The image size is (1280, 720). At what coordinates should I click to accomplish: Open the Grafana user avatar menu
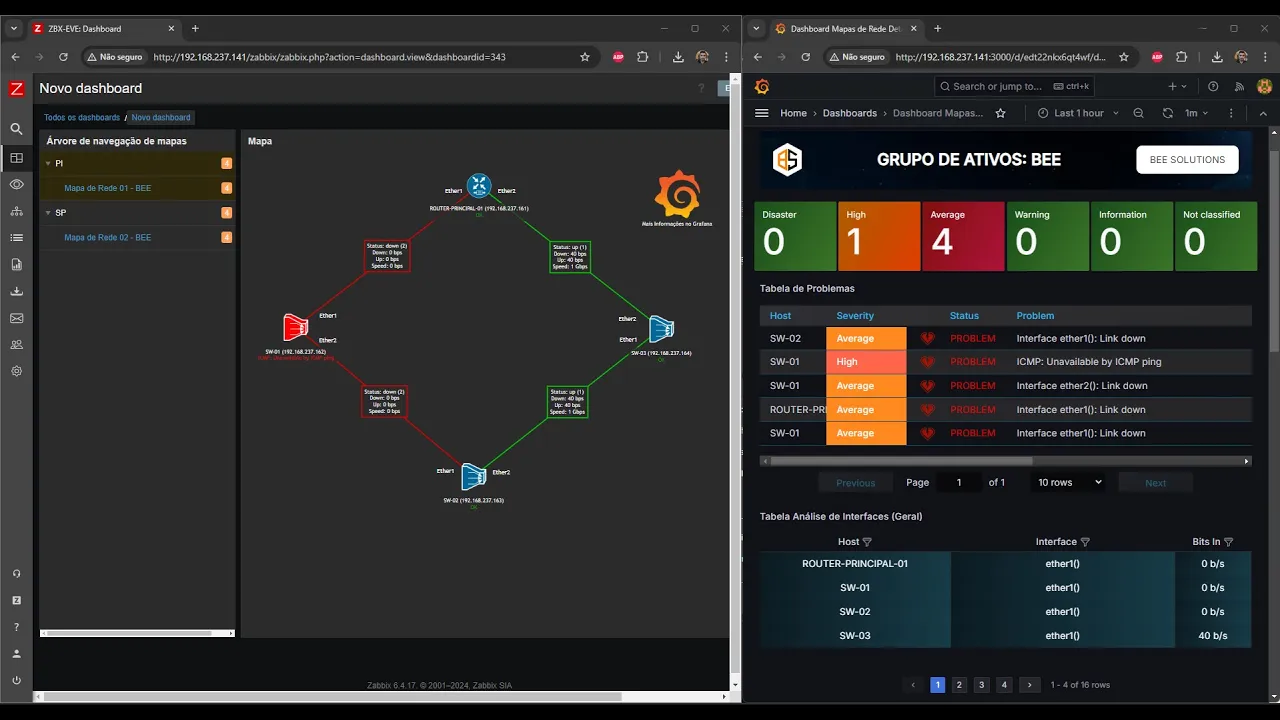coord(1264,86)
